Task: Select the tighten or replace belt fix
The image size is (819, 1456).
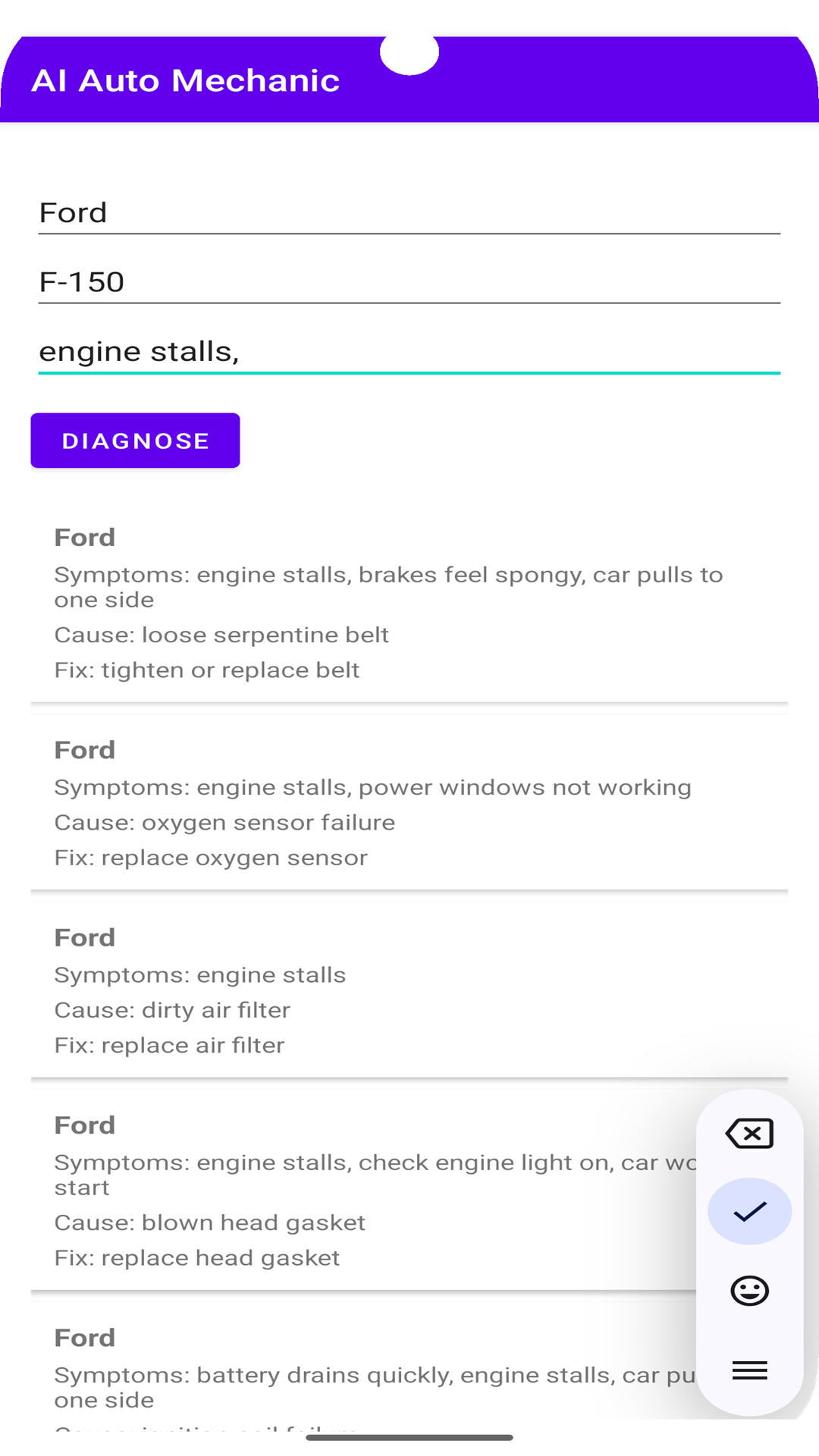Action: point(207,670)
